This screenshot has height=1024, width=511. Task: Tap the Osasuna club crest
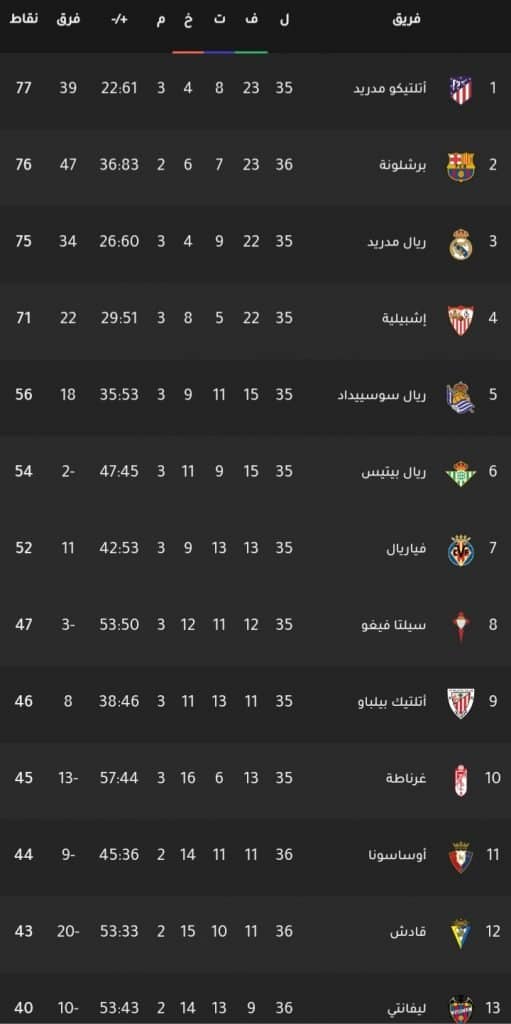(x=461, y=856)
